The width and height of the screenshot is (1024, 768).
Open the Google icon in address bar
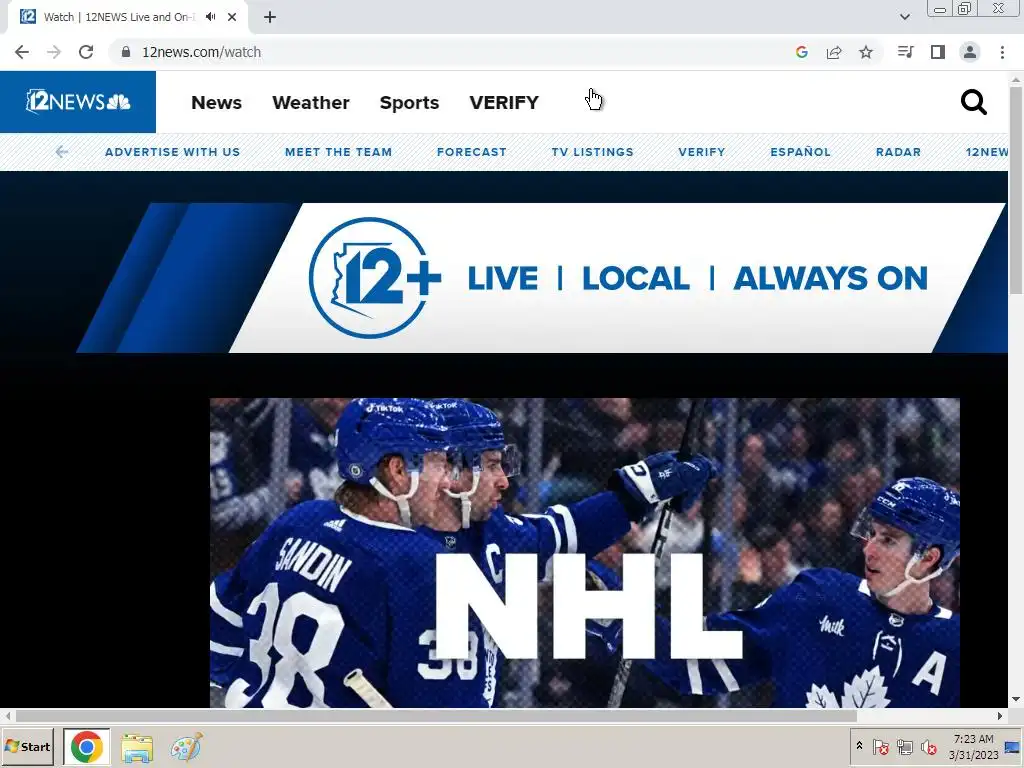802,52
